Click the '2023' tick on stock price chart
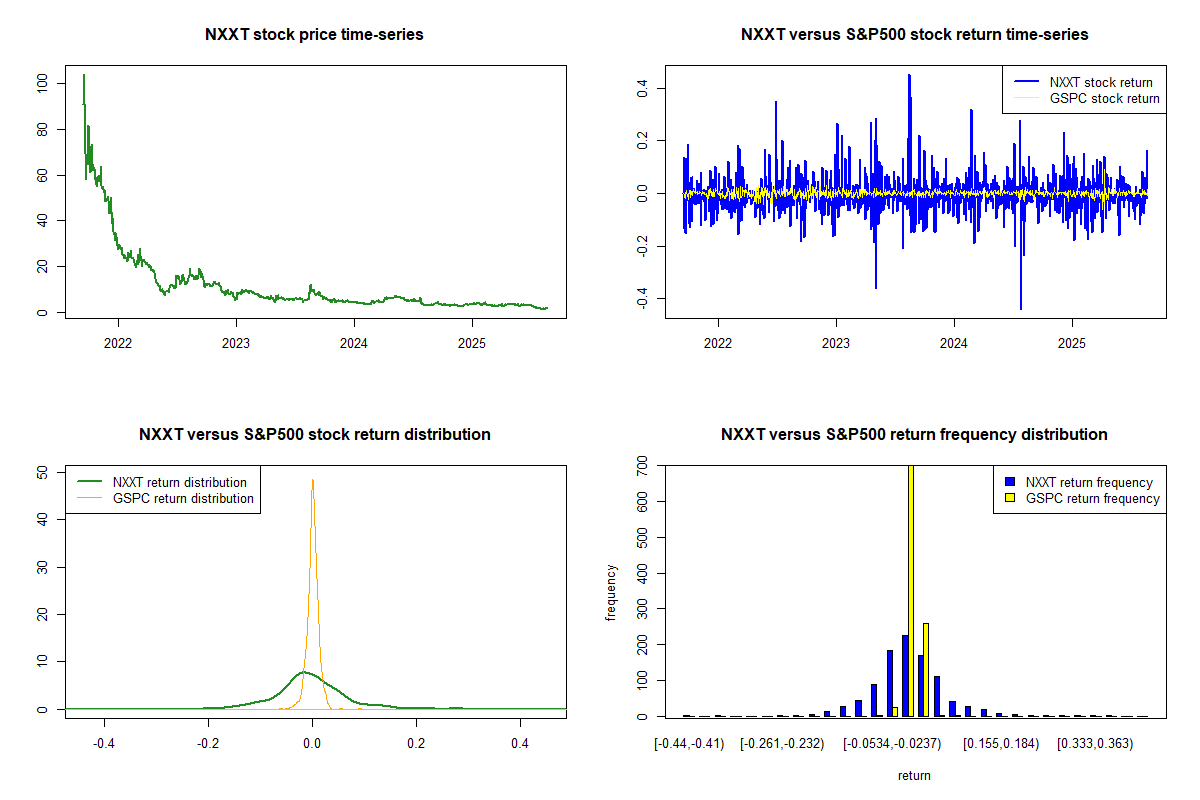 click(x=236, y=338)
